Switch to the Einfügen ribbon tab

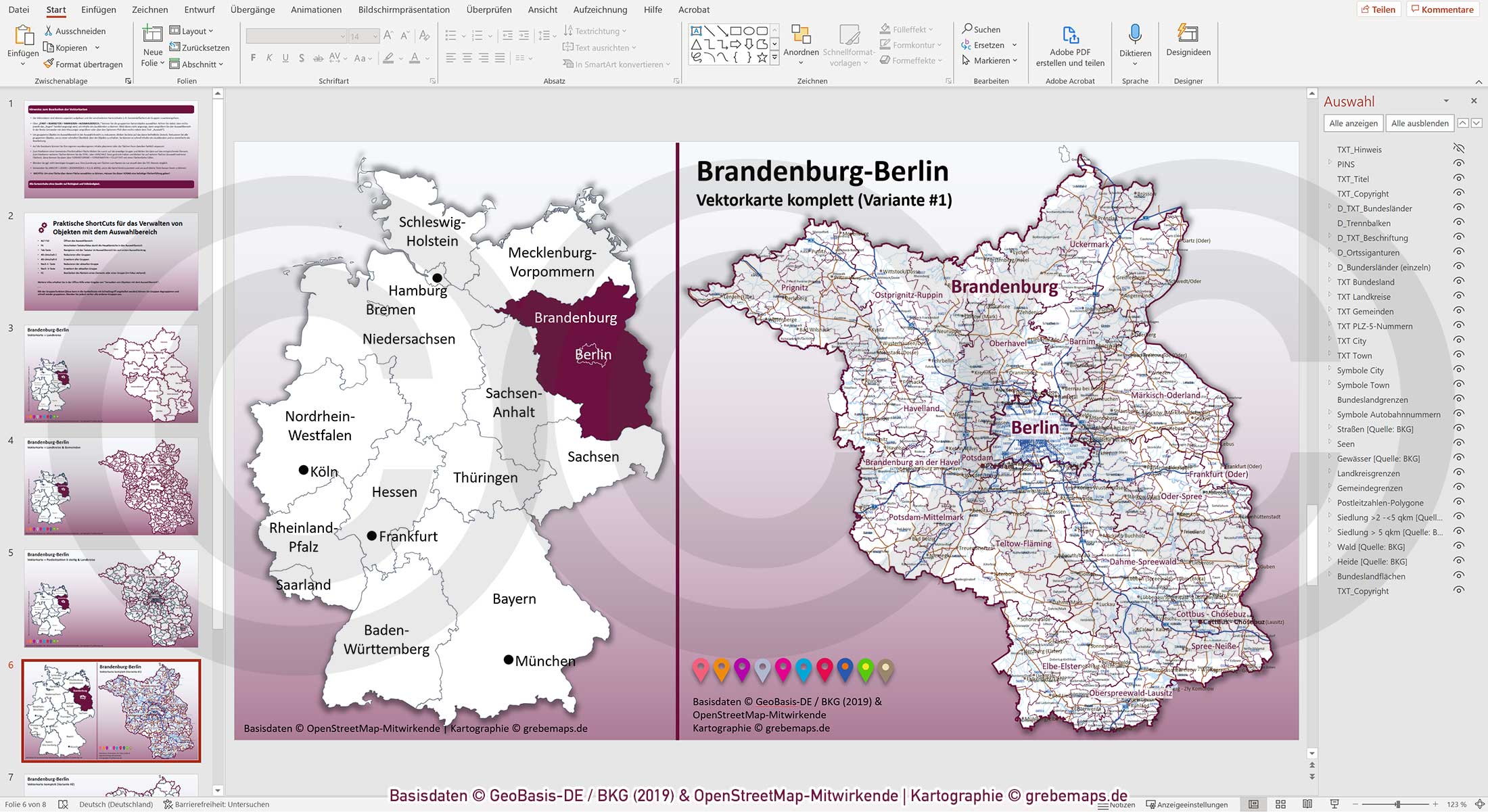(98, 9)
